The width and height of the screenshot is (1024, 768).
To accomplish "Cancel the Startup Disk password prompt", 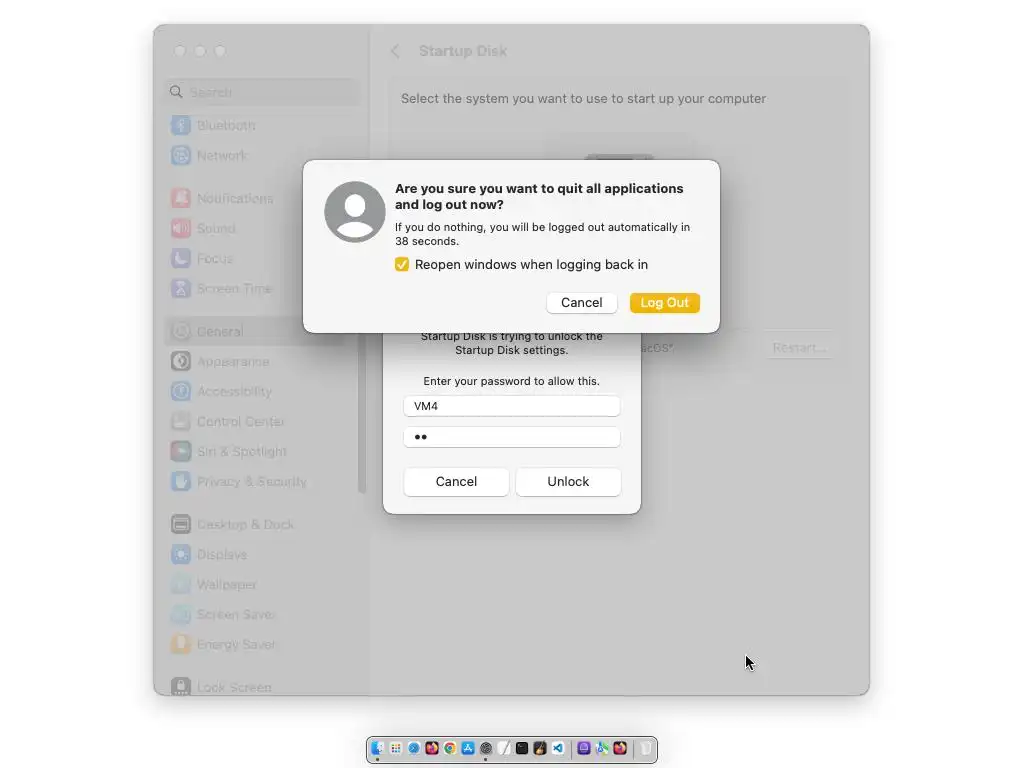I will coord(456,482).
